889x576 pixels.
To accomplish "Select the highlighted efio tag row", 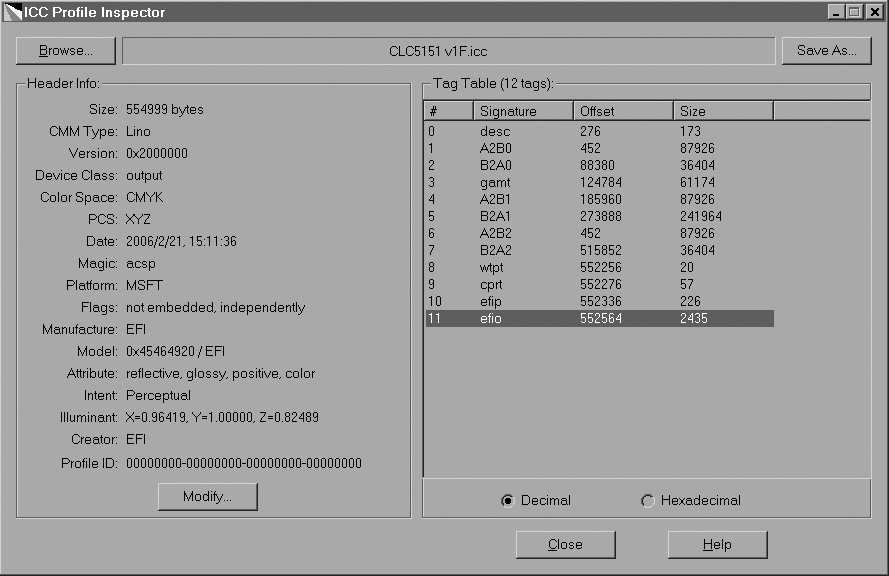I will coord(599,319).
